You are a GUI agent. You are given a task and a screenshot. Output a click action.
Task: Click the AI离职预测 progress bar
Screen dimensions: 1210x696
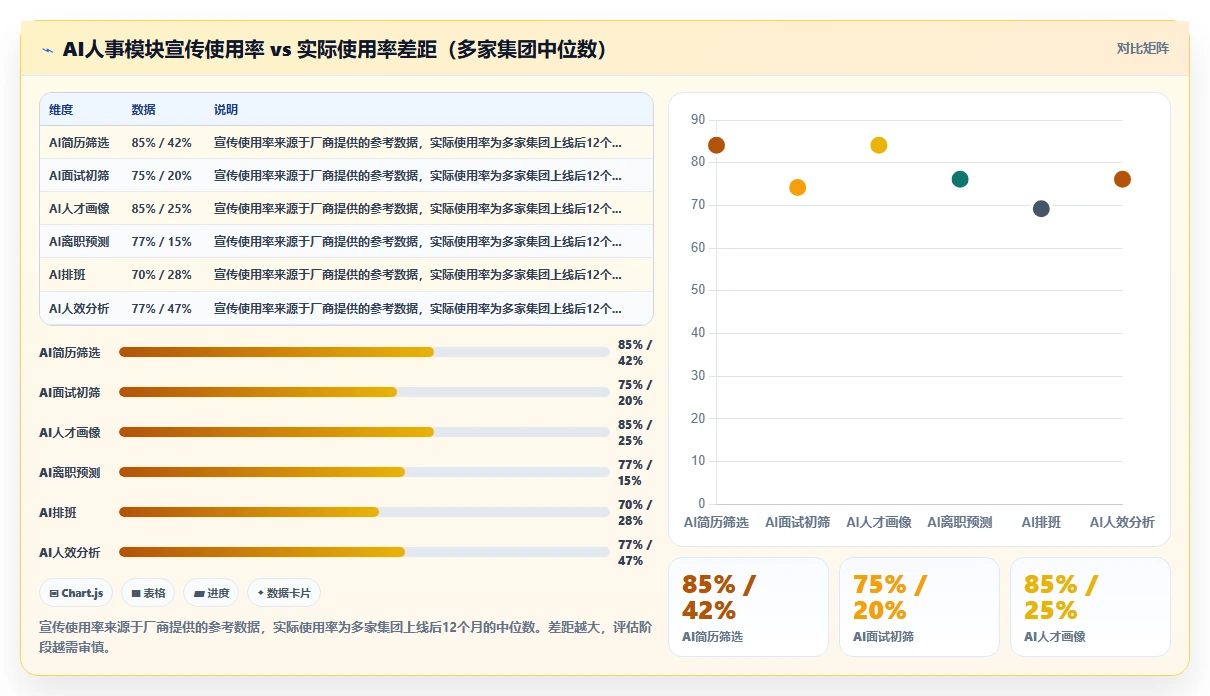[x=364, y=472]
